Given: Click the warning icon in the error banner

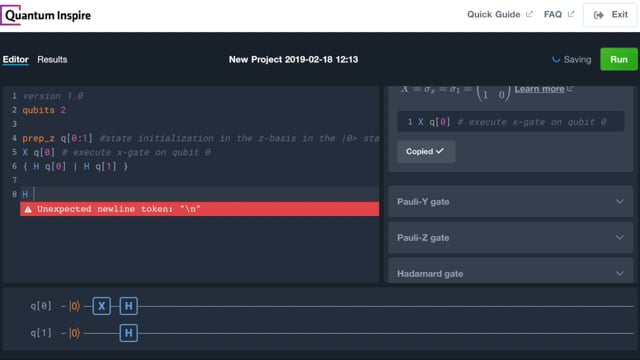Looking at the screenshot, I should tap(28, 209).
